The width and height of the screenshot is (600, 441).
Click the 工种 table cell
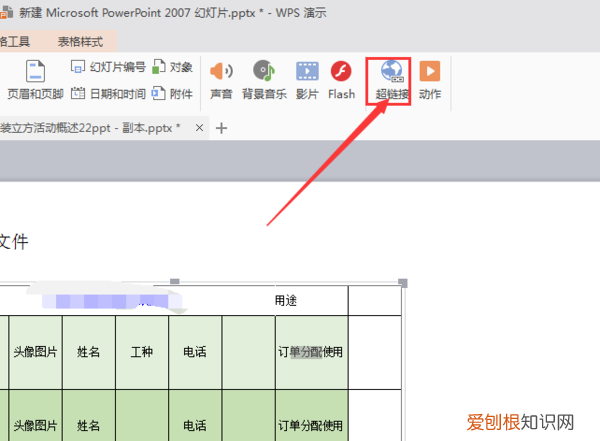pyautogui.click(x=142, y=352)
